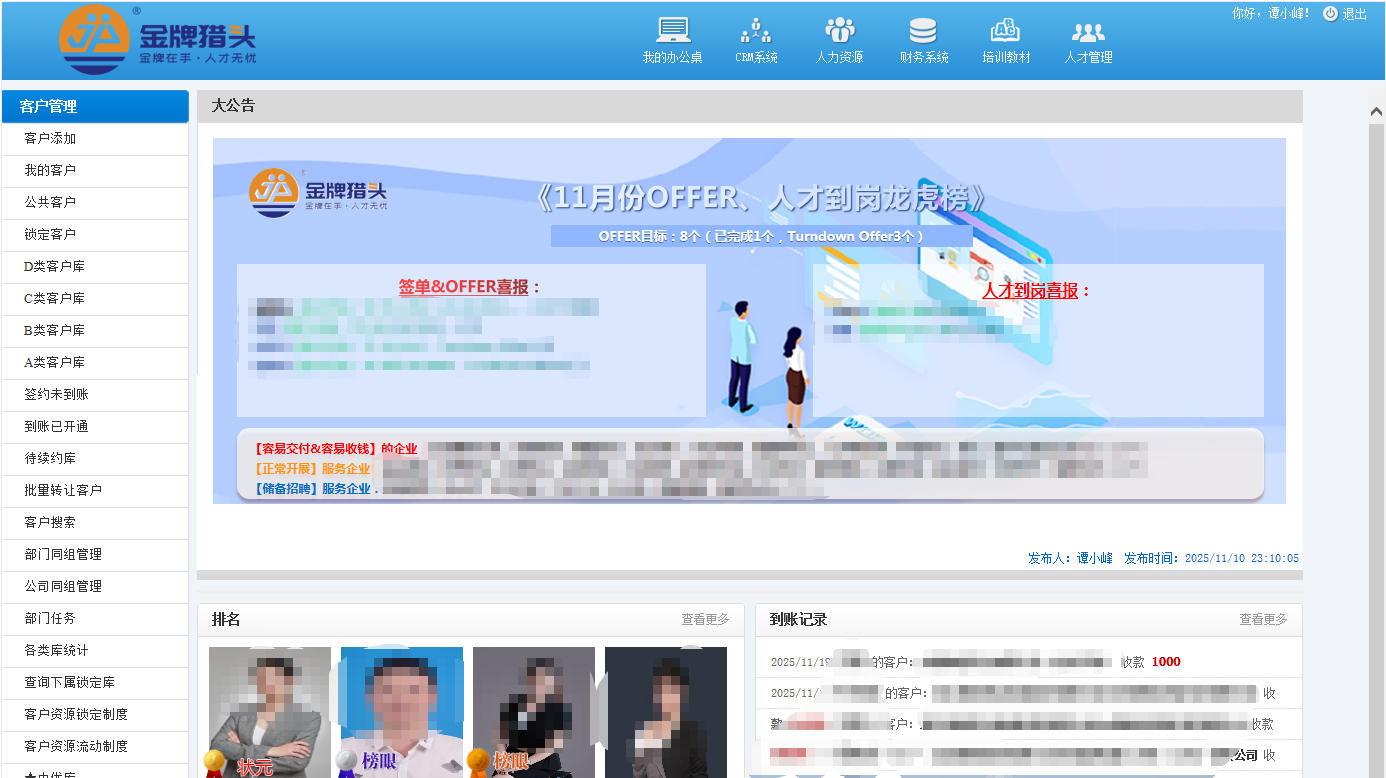Open 我的办公桌 desk icon

coord(672,31)
